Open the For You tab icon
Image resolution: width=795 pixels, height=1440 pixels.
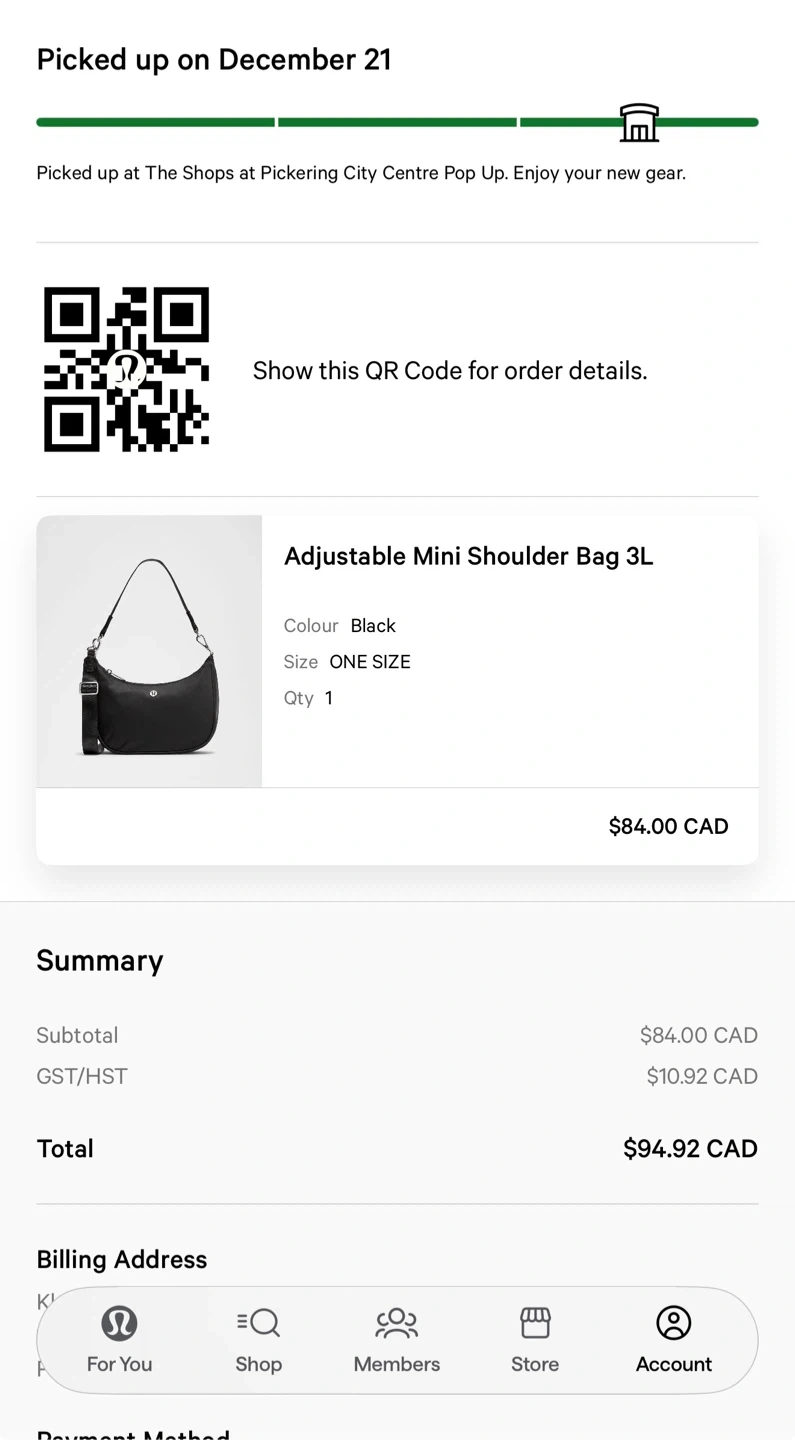[x=119, y=1323]
